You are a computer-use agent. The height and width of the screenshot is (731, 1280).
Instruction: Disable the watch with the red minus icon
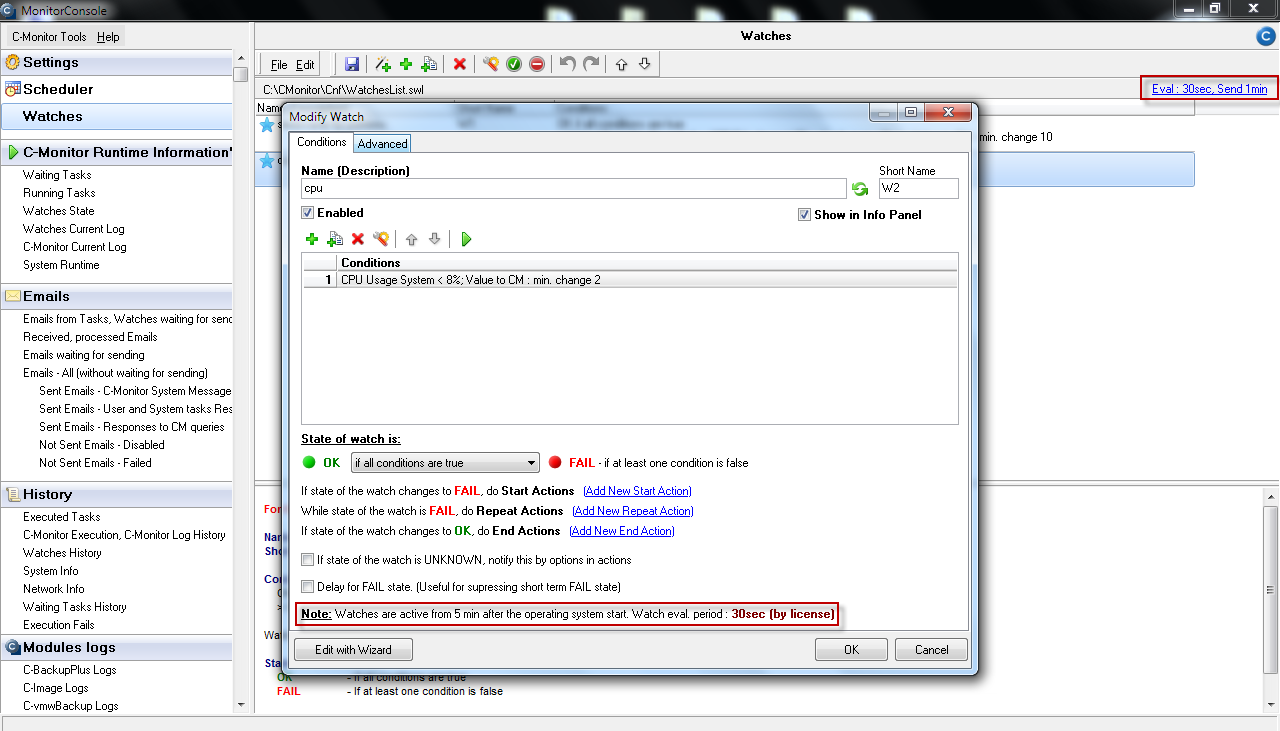[x=537, y=64]
